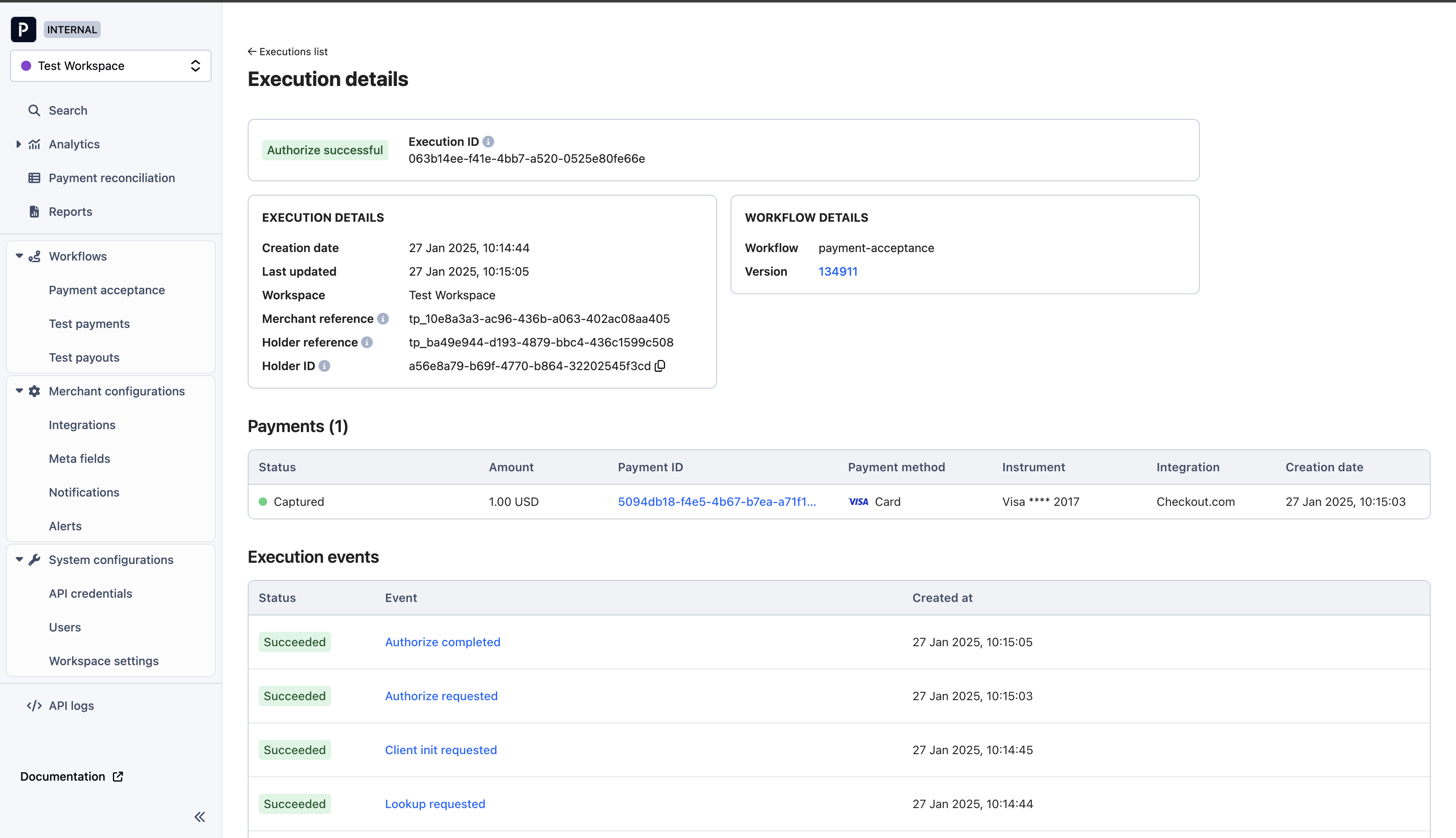Open payment ID 5094db18 link

(717, 502)
